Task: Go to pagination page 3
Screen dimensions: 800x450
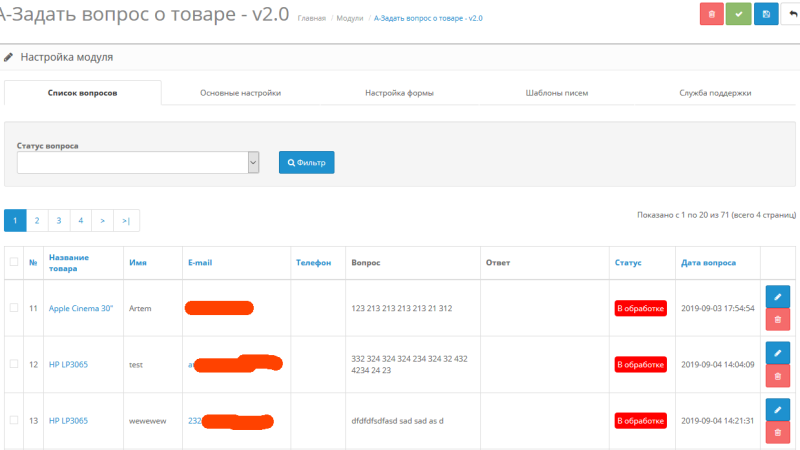Action: (59, 220)
